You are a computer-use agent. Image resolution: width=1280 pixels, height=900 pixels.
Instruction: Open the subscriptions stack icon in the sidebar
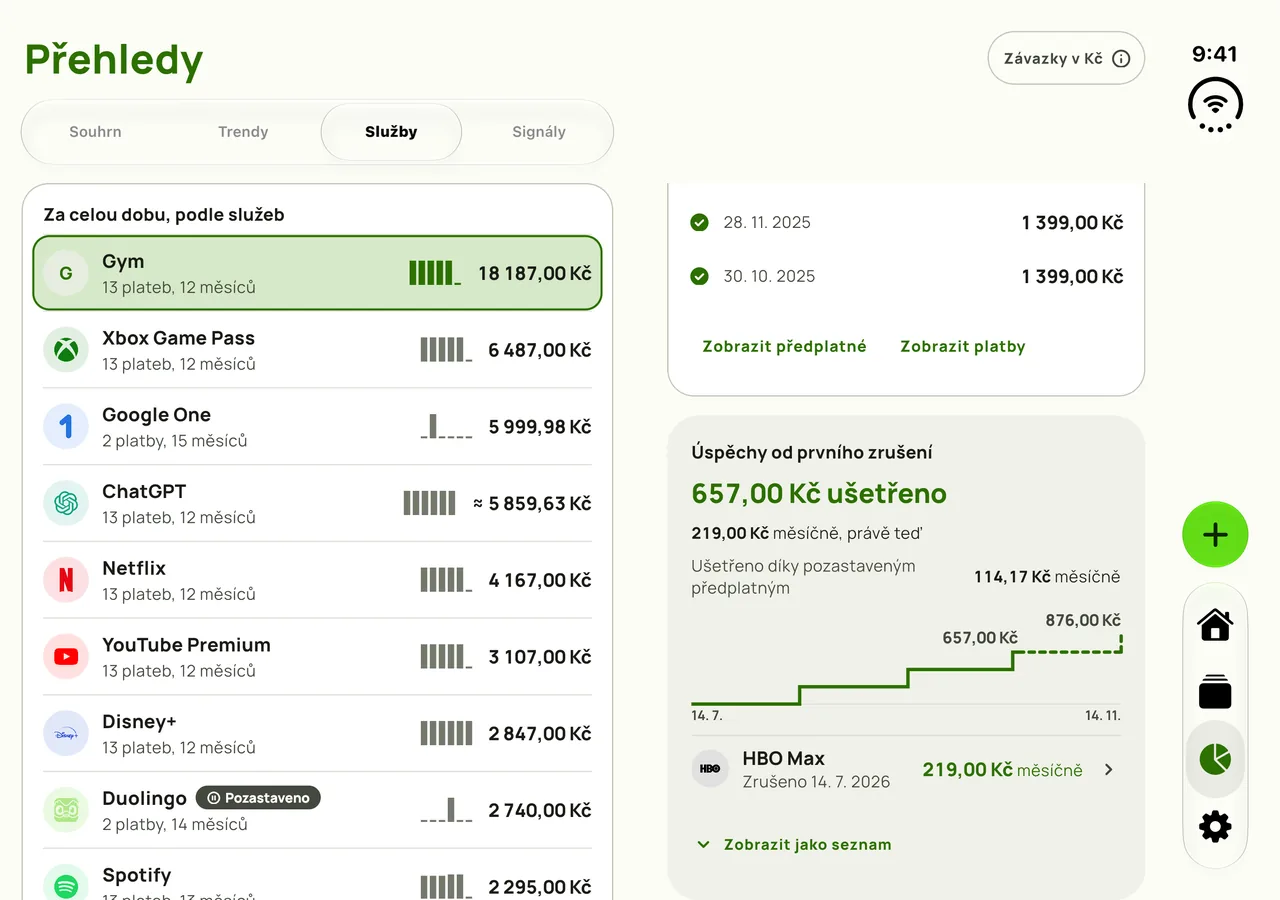pyautogui.click(x=1215, y=692)
